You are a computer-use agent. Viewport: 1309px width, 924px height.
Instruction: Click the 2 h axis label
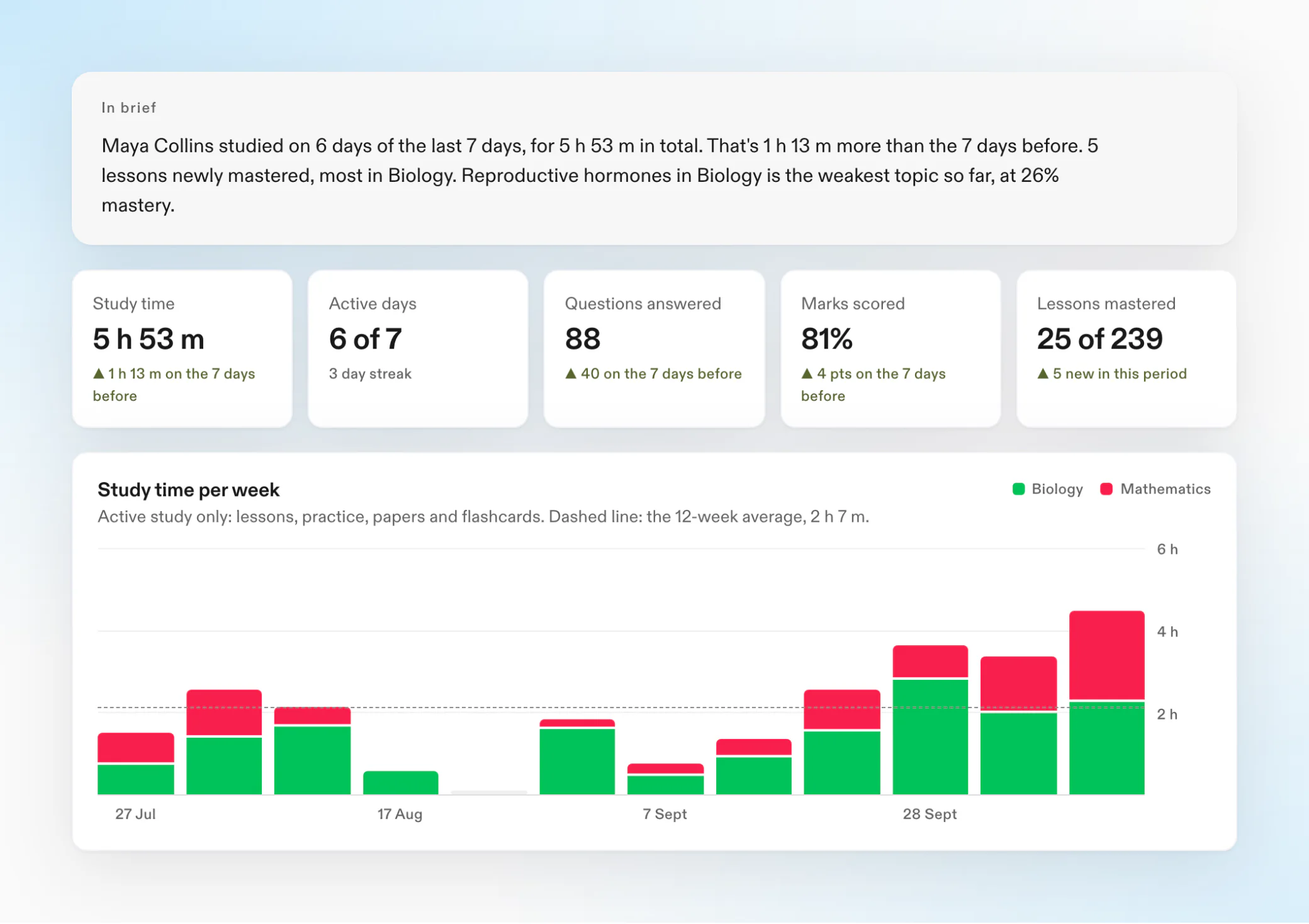pyautogui.click(x=1167, y=714)
